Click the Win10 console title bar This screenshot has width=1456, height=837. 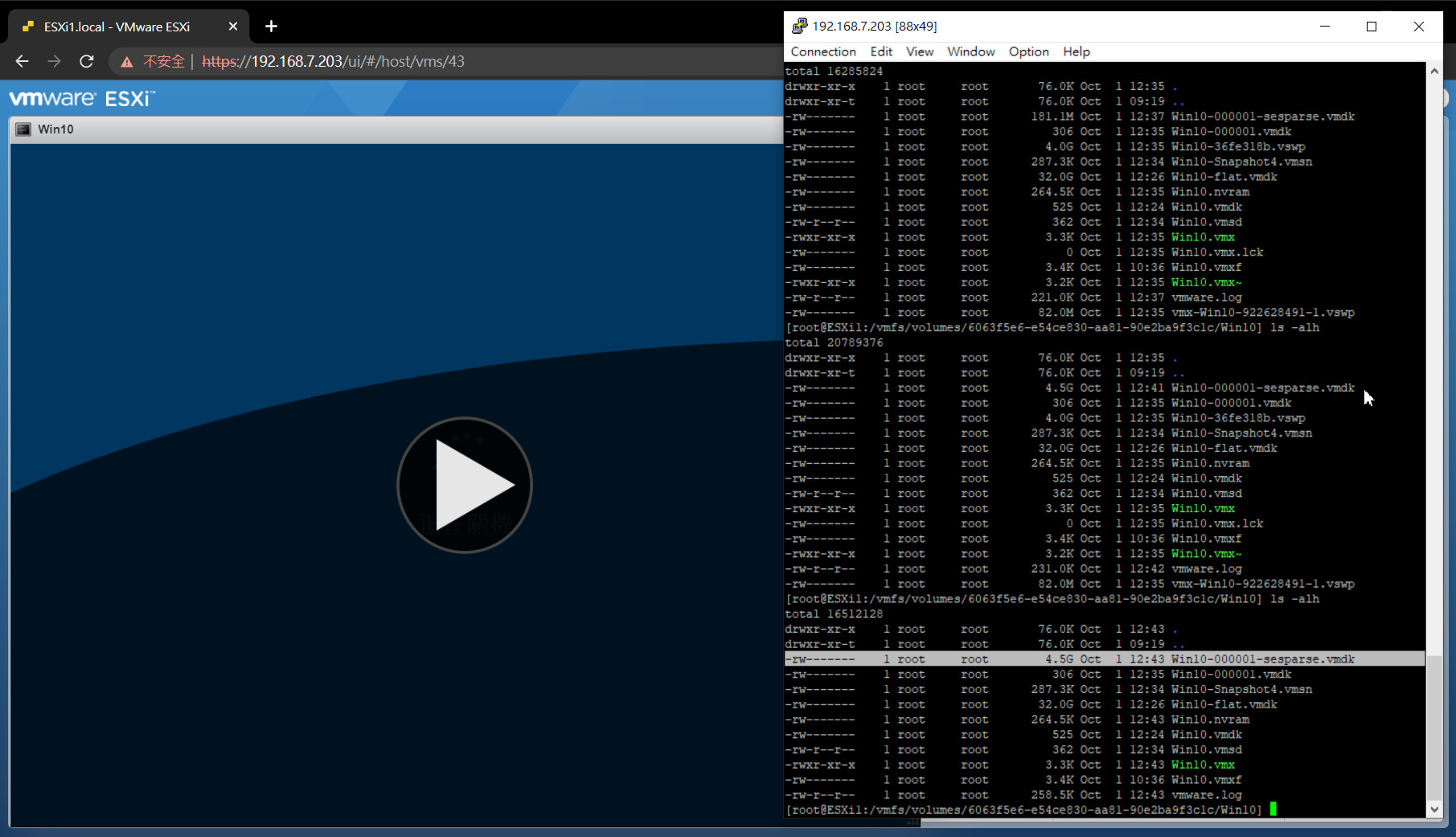[396, 129]
